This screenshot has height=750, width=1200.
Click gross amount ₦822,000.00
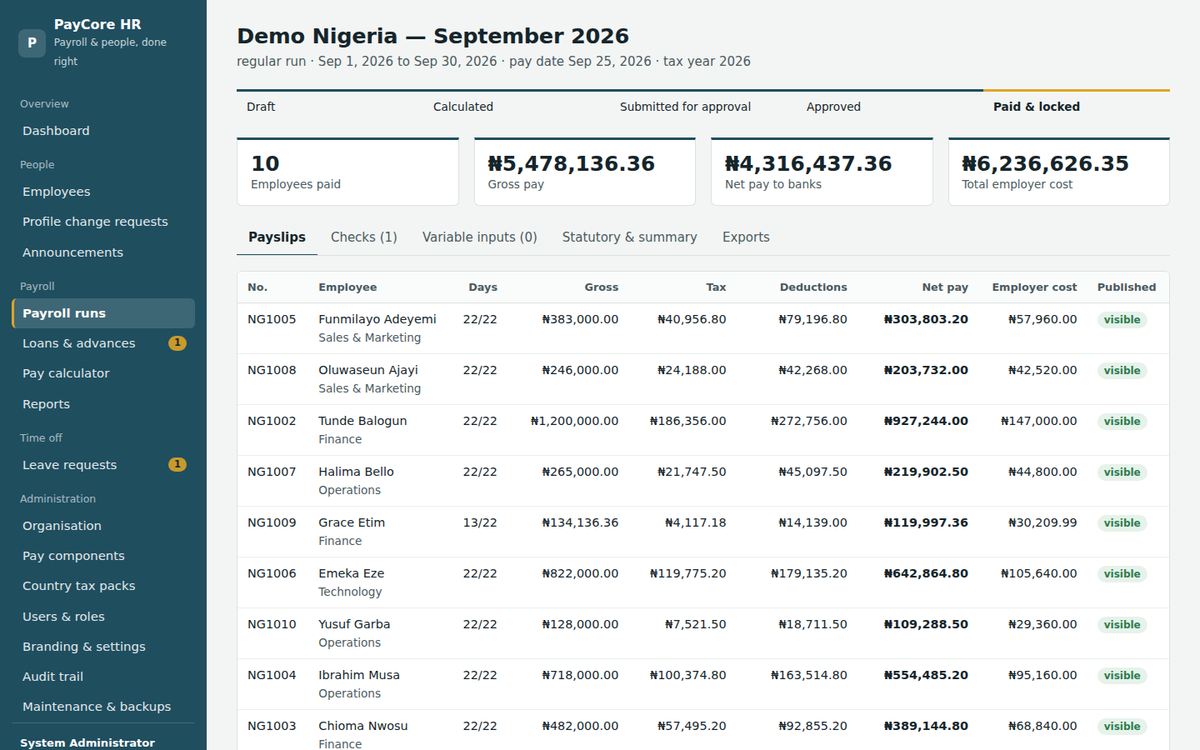point(580,574)
